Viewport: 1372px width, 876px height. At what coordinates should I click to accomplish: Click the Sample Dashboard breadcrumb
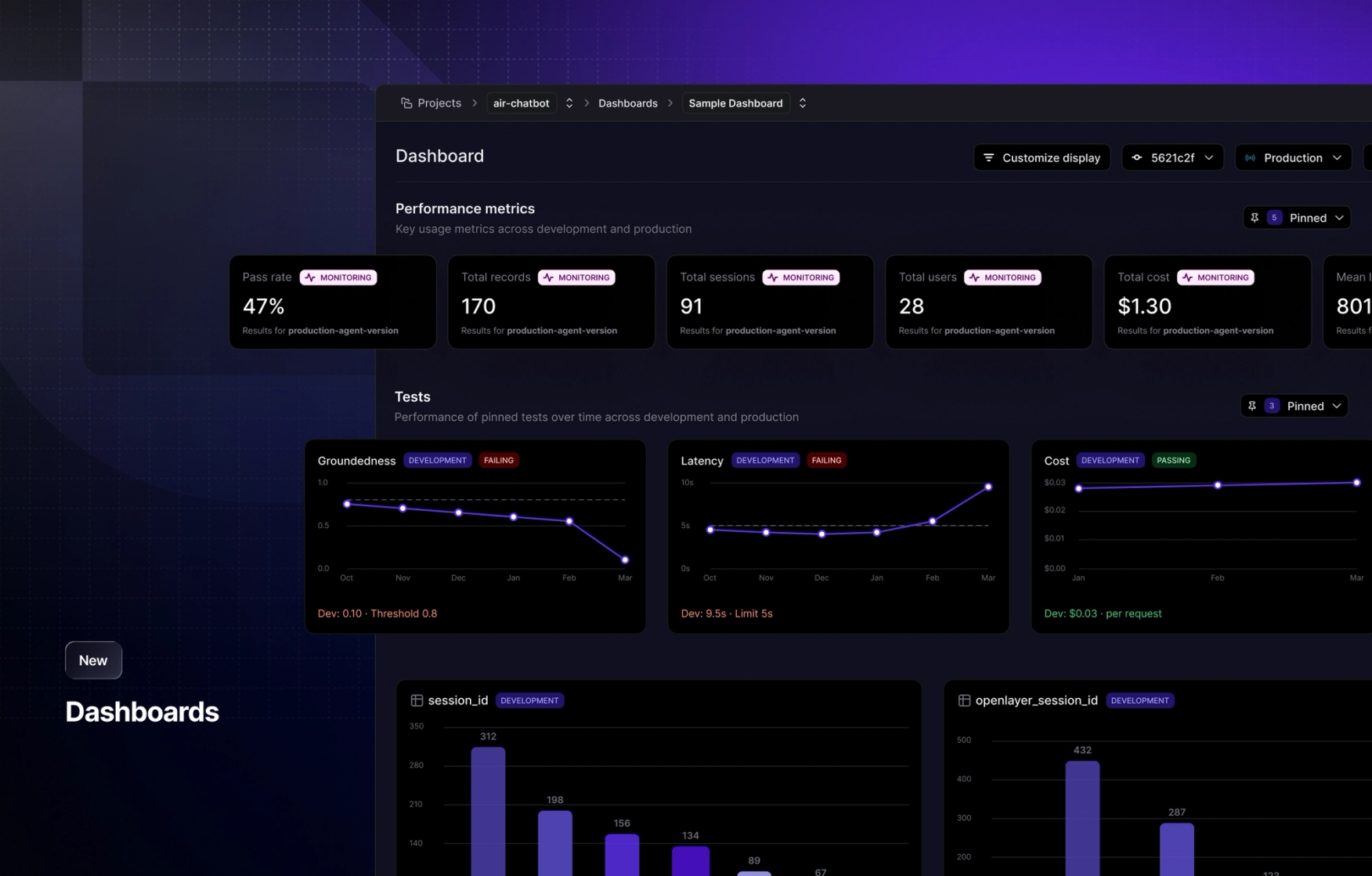(735, 103)
